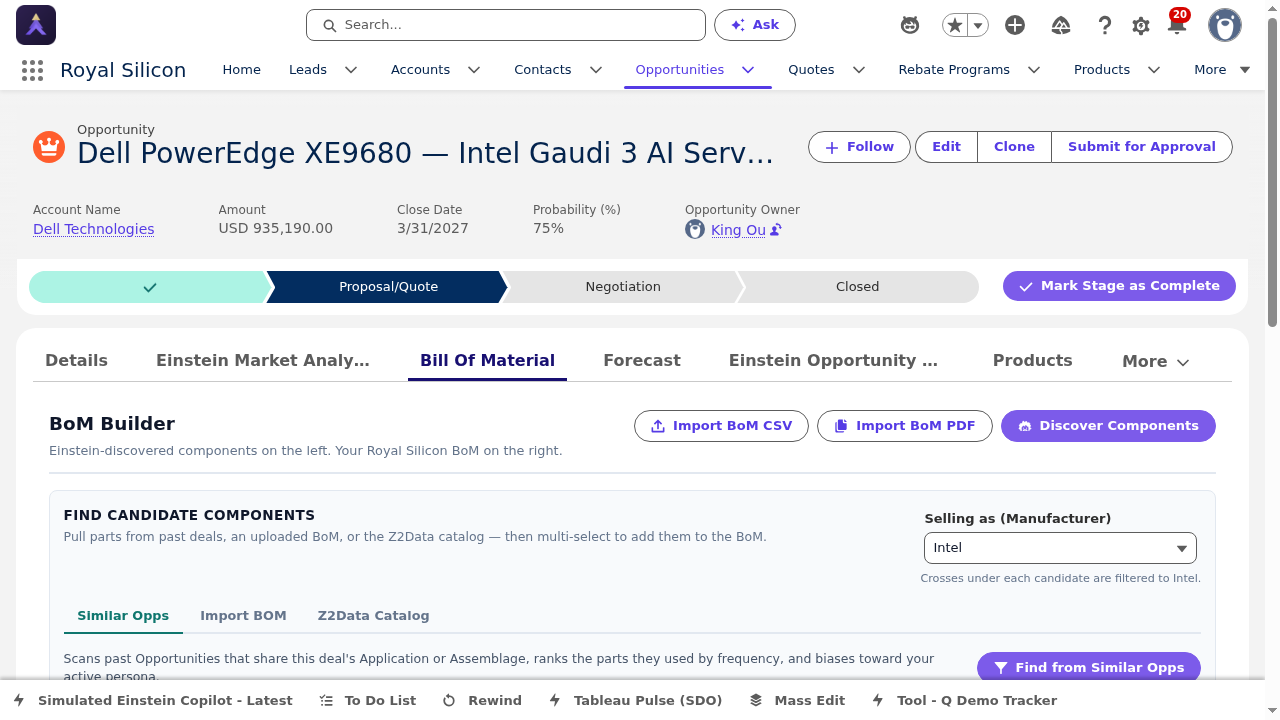Switch to the Einstein Market Analysis tab
Viewport: 1280px width, 720px height.
263,361
